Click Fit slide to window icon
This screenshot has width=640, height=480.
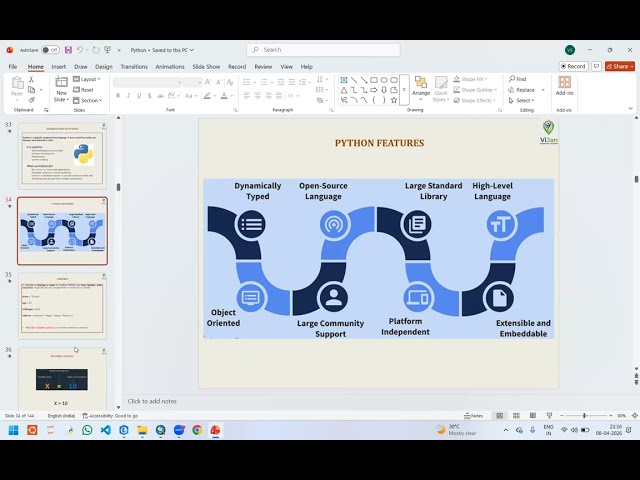635,416
